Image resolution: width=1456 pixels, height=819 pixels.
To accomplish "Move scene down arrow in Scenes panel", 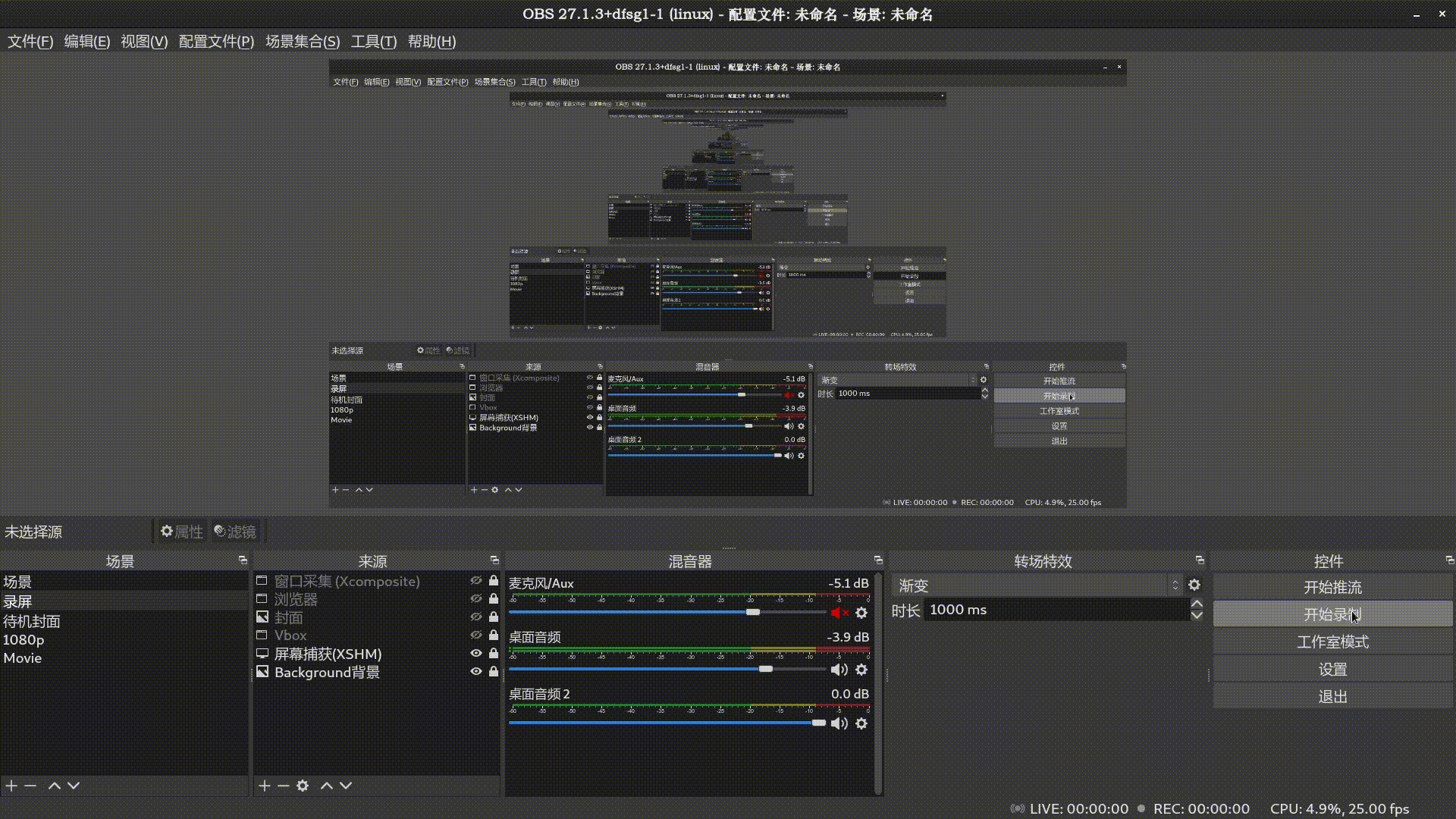I will 74,786.
